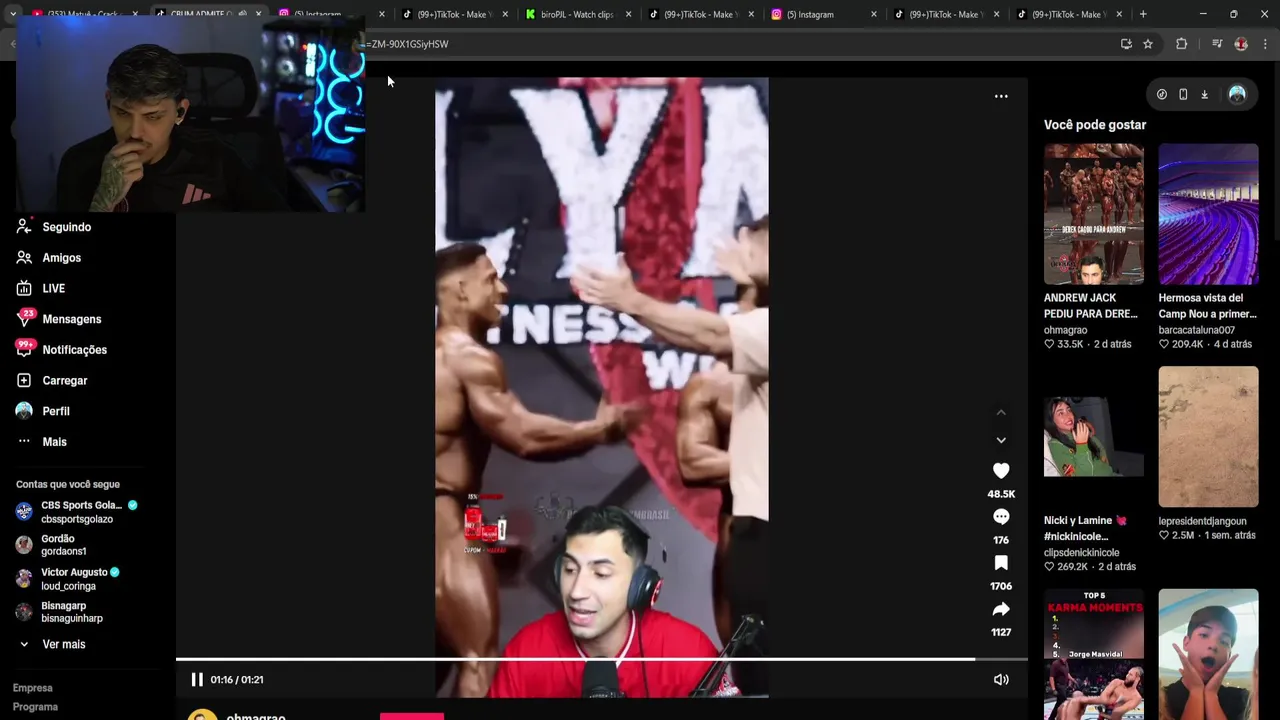Open the browser extensions puzzle icon
The width and height of the screenshot is (1280, 720).
(x=1181, y=44)
